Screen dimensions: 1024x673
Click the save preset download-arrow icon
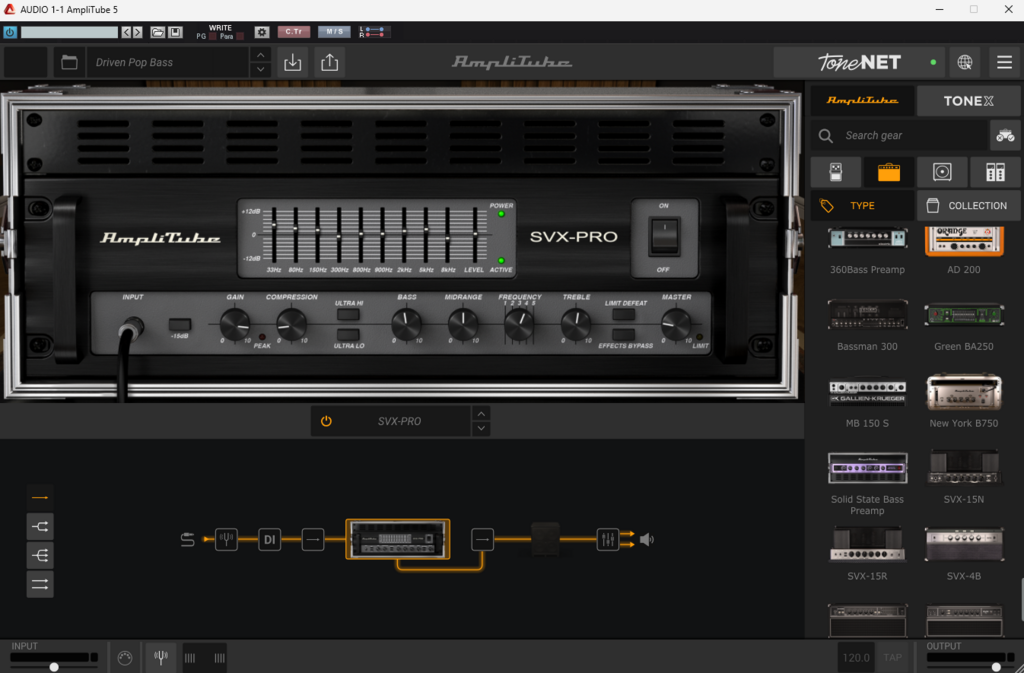click(293, 63)
